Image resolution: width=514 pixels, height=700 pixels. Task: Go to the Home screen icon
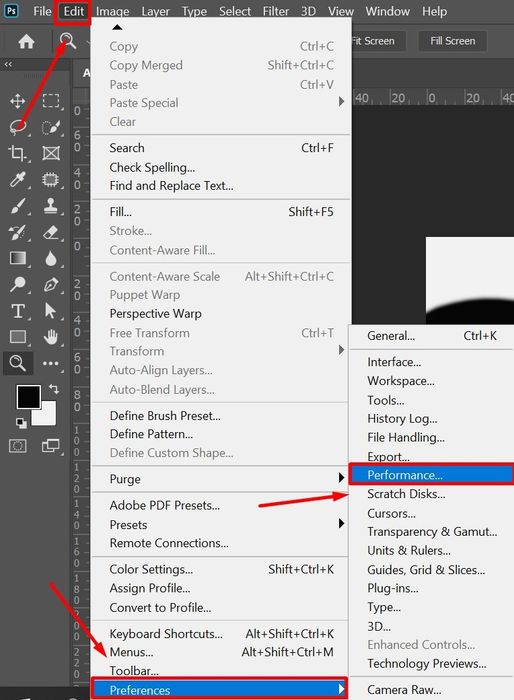click(x=26, y=42)
